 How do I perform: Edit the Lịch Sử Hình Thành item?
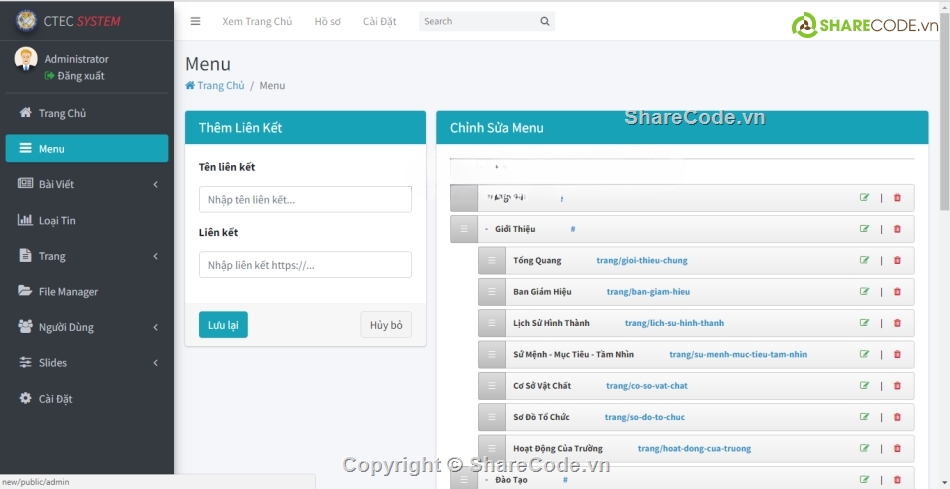(865, 323)
